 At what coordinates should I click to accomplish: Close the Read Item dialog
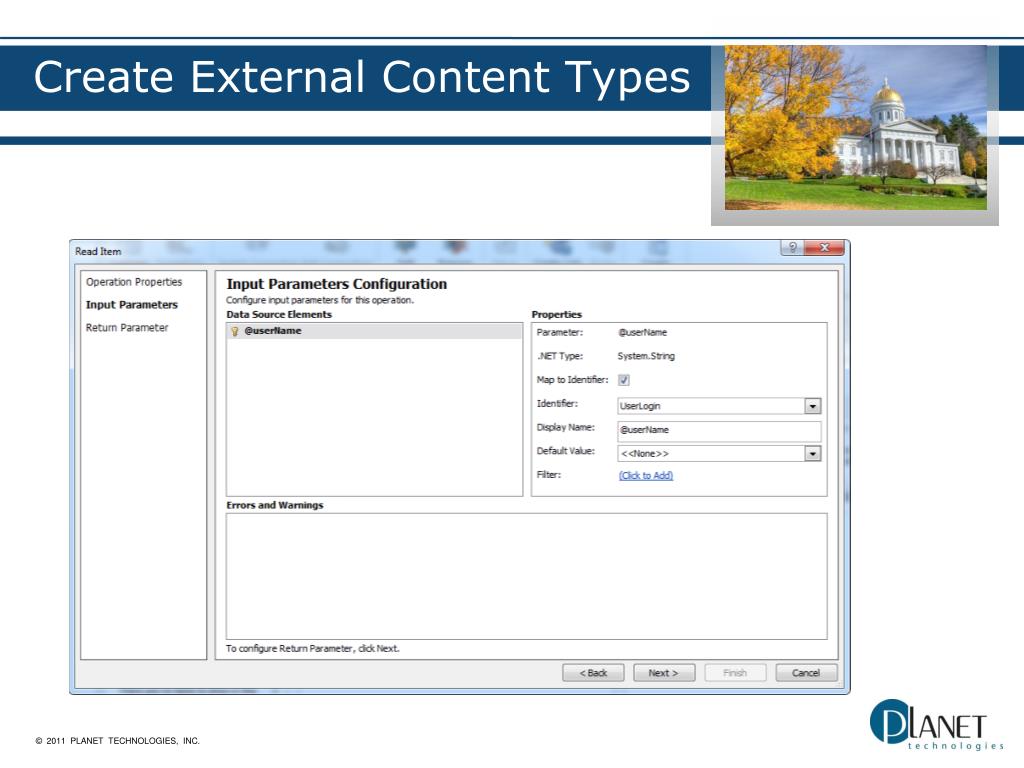coord(824,249)
